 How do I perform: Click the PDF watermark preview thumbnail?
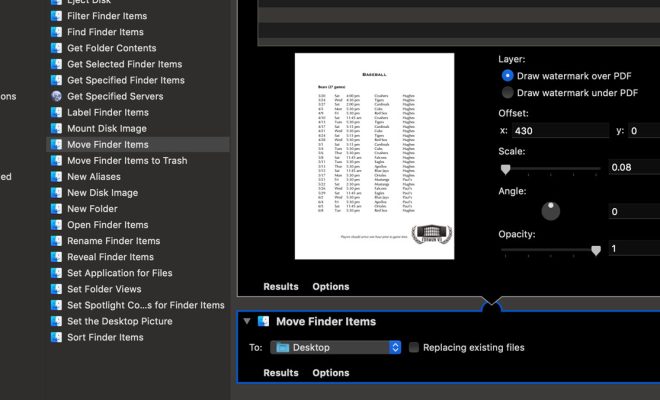click(375, 156)
